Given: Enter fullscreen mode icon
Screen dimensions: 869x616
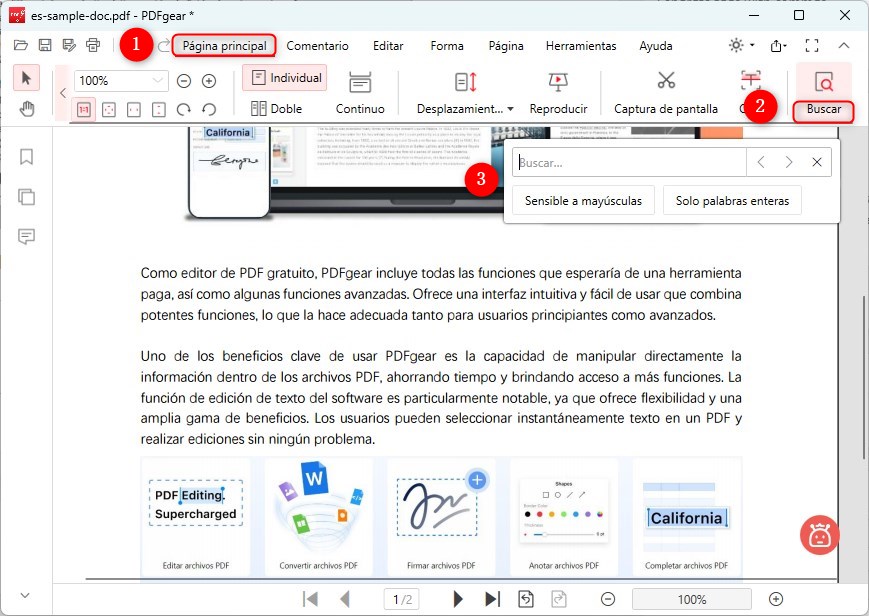Looking at the screenshot, I should 812,45.
